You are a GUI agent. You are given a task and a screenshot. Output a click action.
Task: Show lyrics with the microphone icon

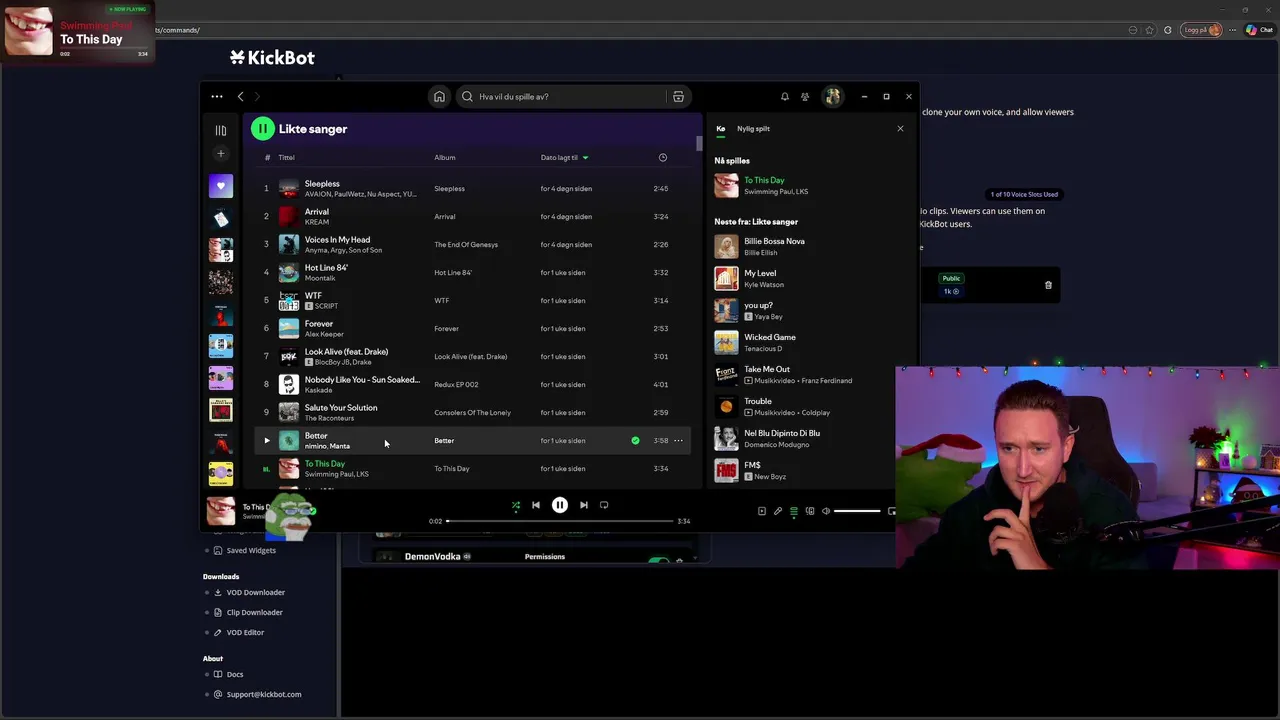point(778,511)
